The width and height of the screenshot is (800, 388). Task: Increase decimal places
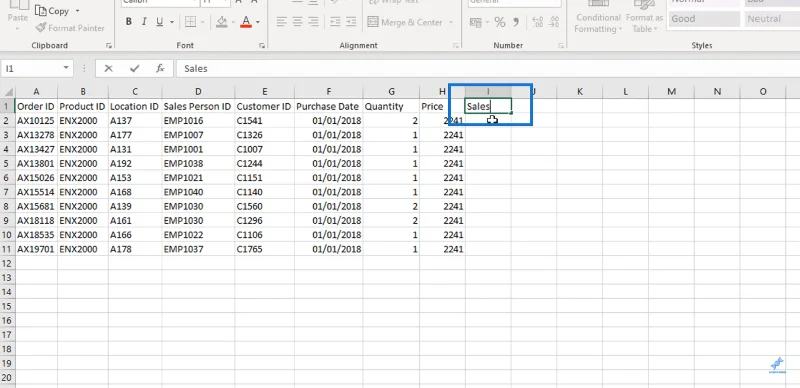pos(538,22)
